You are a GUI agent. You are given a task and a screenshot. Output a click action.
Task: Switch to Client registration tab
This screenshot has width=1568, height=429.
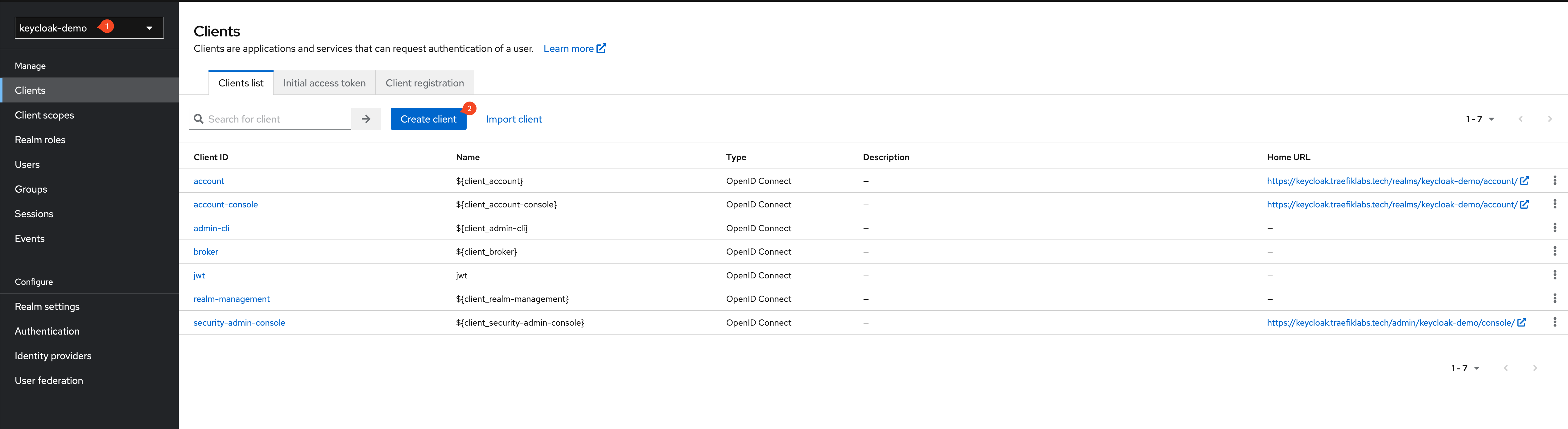424,83
